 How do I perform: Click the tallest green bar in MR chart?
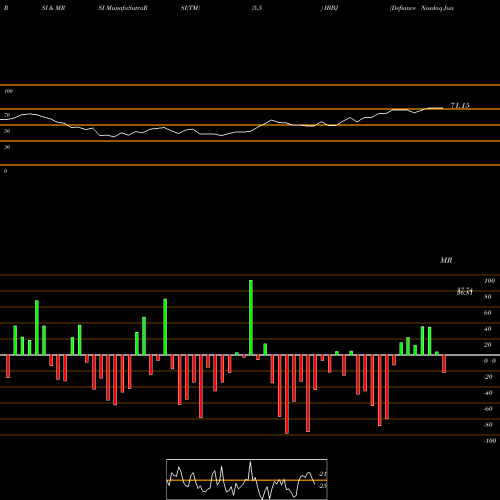pyautogui.click(x=251, y=317)
